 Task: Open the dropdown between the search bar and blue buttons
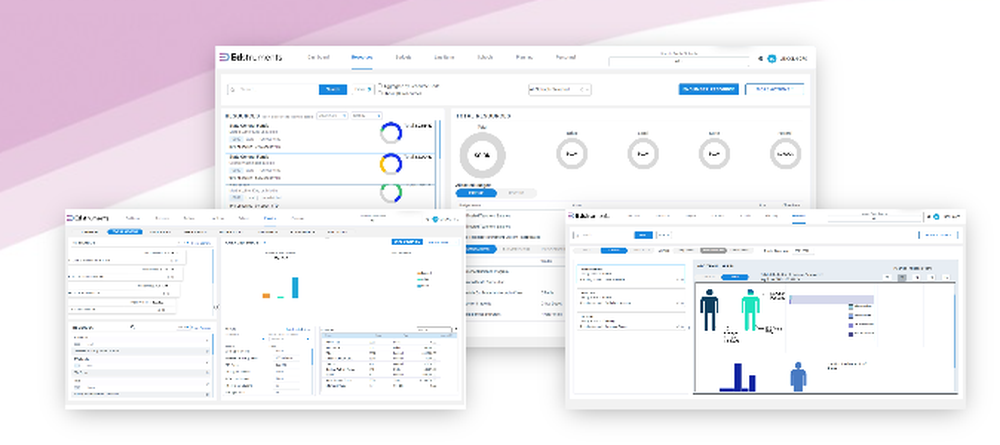point(559,90)
